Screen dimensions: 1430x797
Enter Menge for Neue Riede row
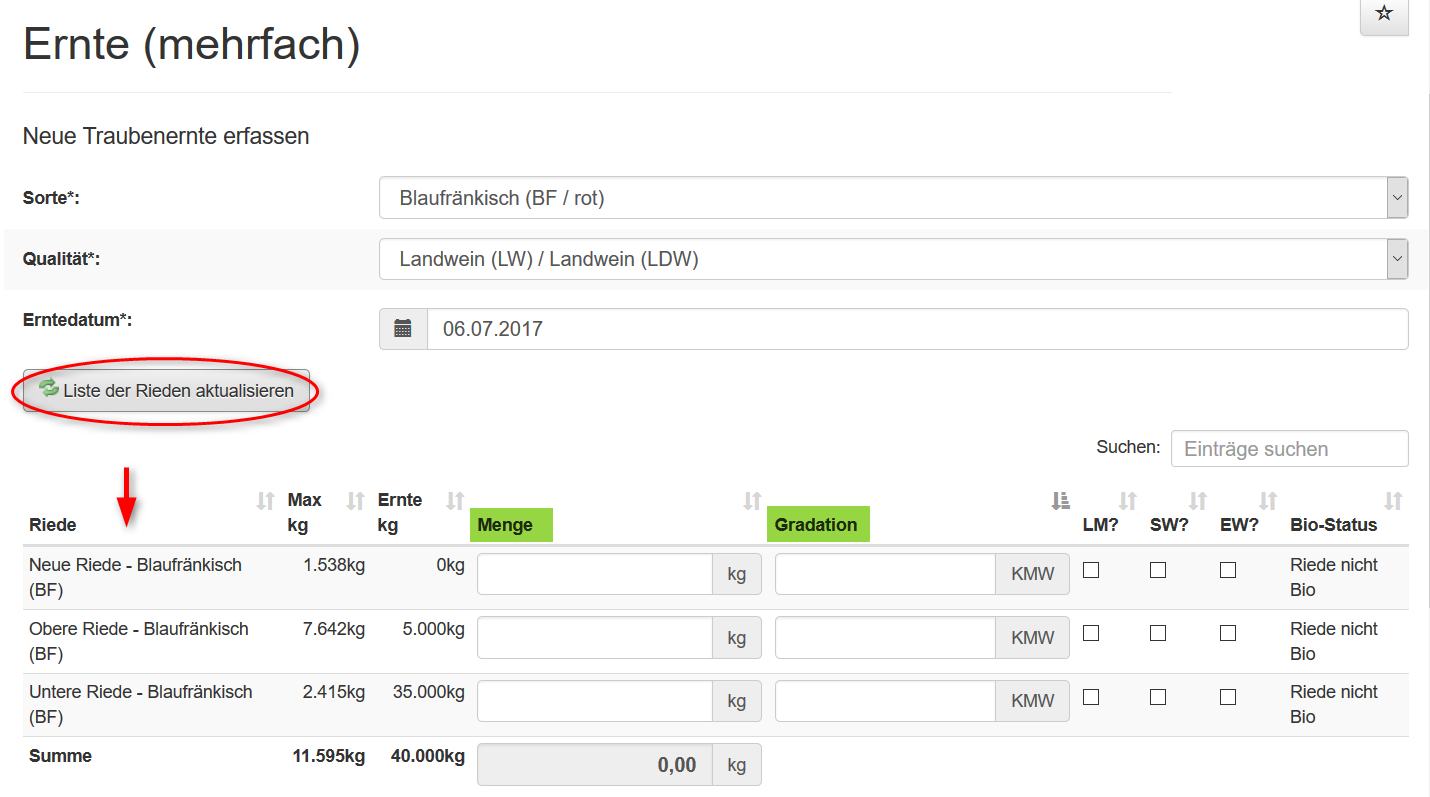[x=595, y=575]
